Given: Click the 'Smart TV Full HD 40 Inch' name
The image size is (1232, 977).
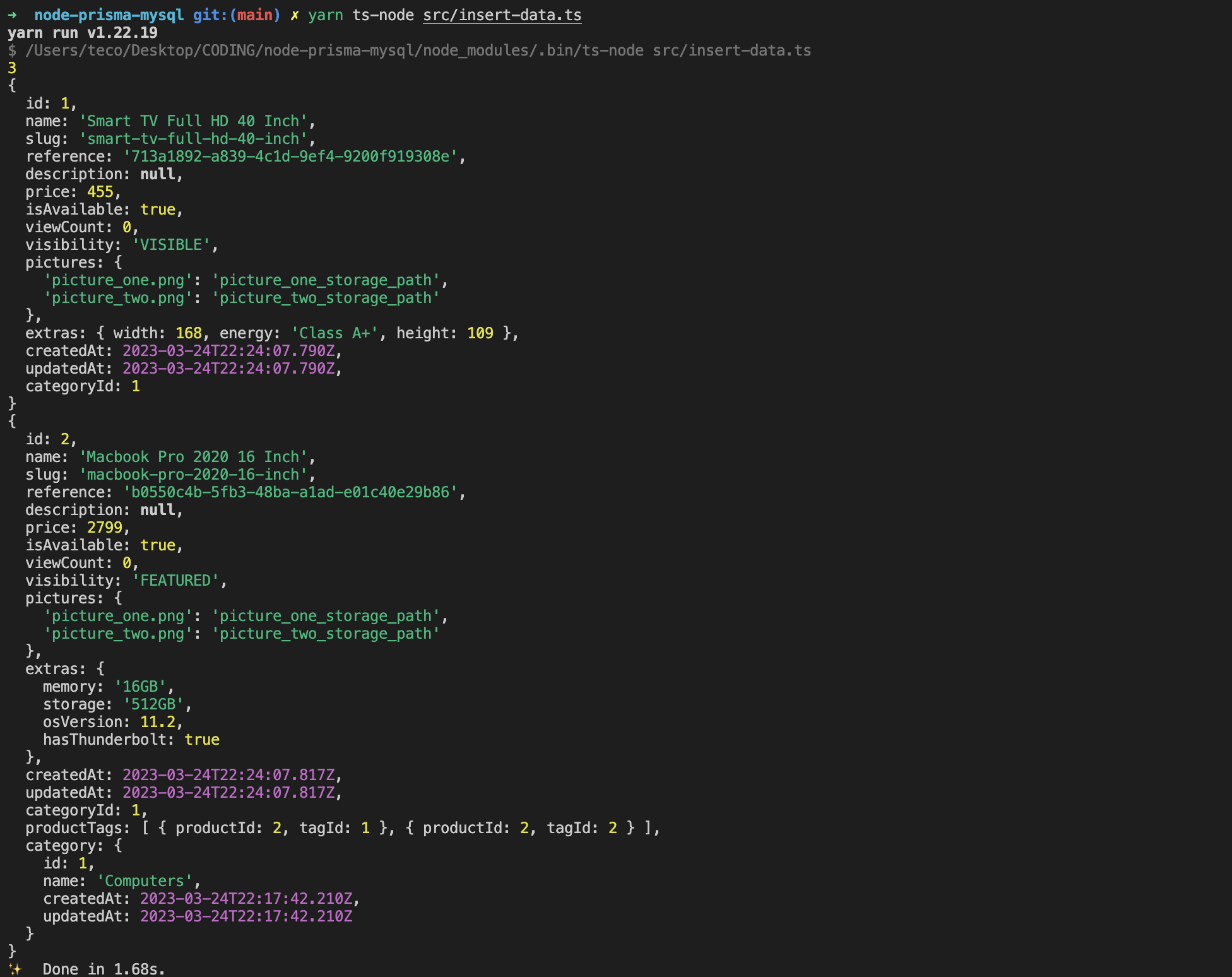Looking at the screenshot, I should (193, 121).
